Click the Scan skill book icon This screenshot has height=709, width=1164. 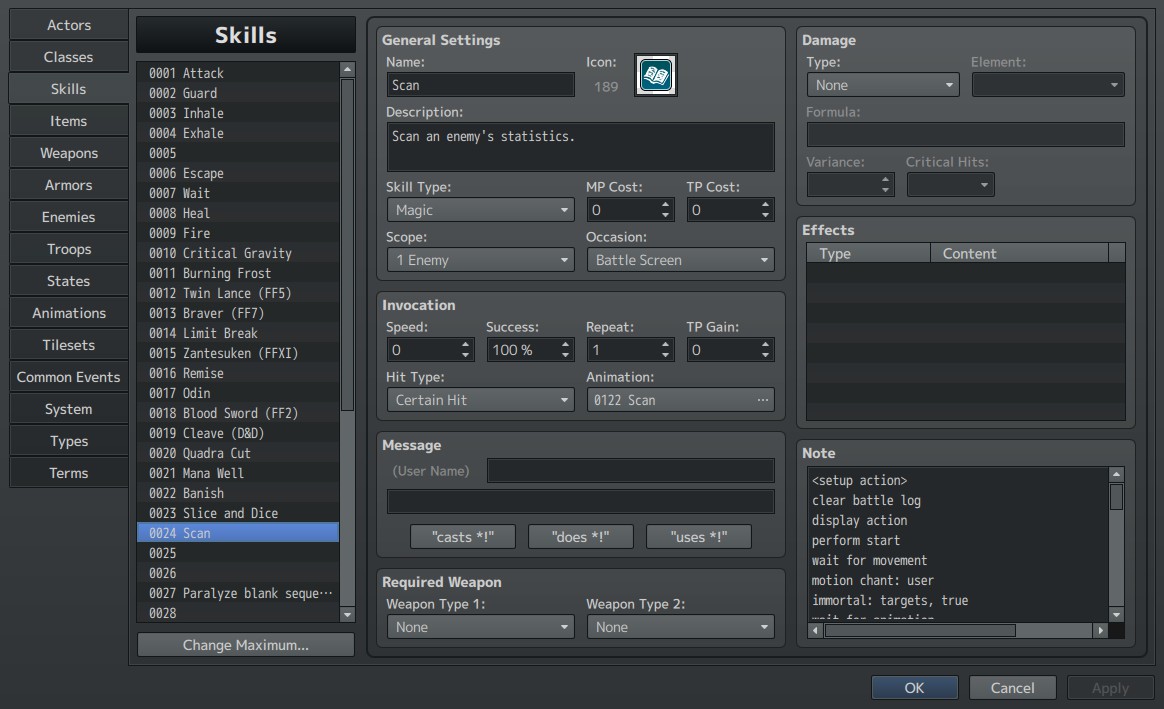coord(655,75)
